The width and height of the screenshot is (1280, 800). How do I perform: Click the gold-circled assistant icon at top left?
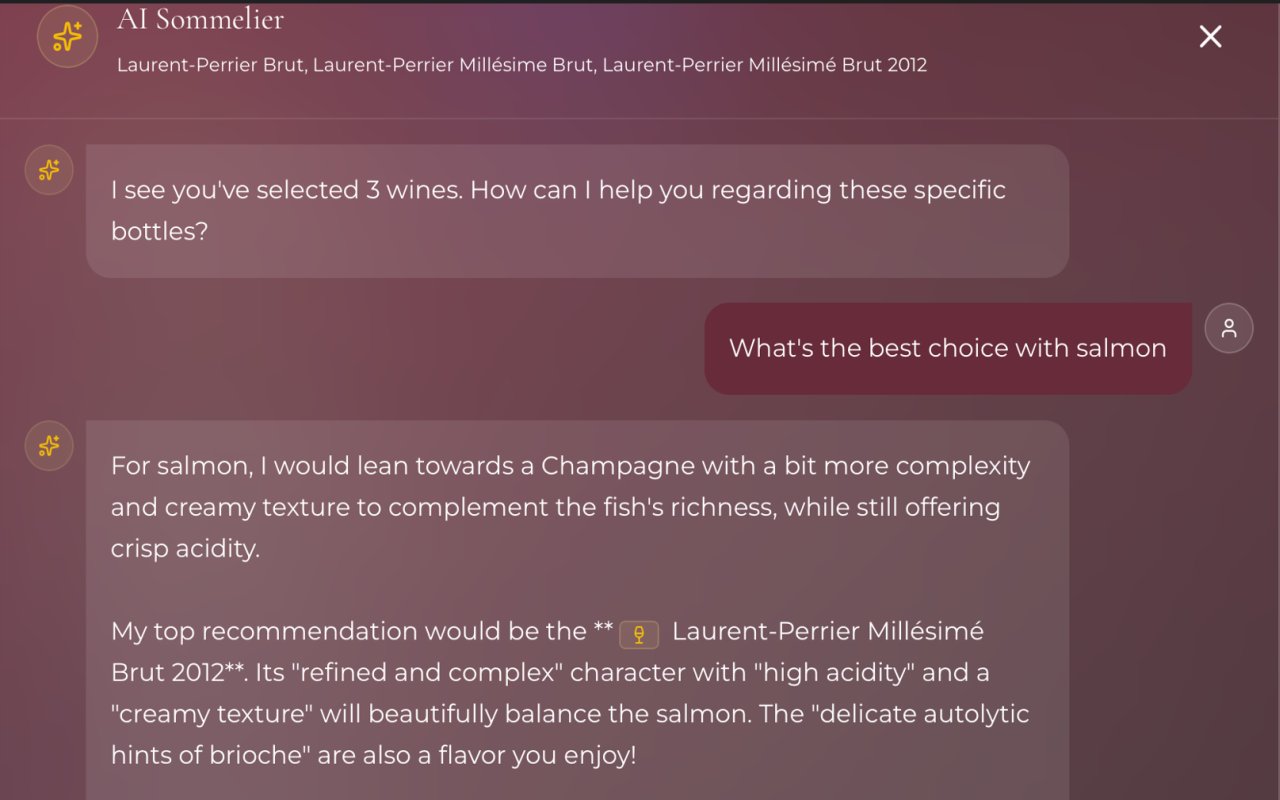pos(67,36)
